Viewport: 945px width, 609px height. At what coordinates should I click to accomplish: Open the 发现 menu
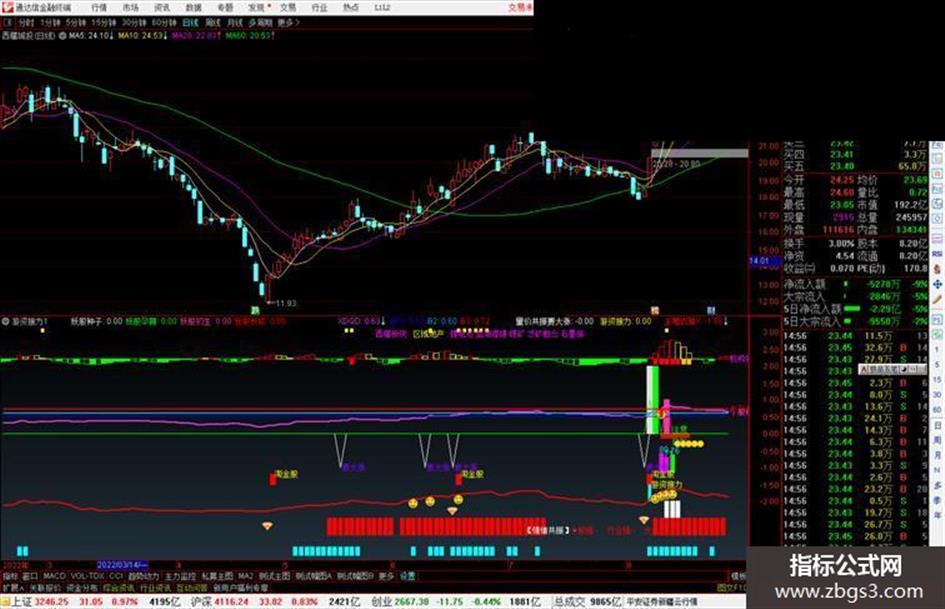(257, 8)
